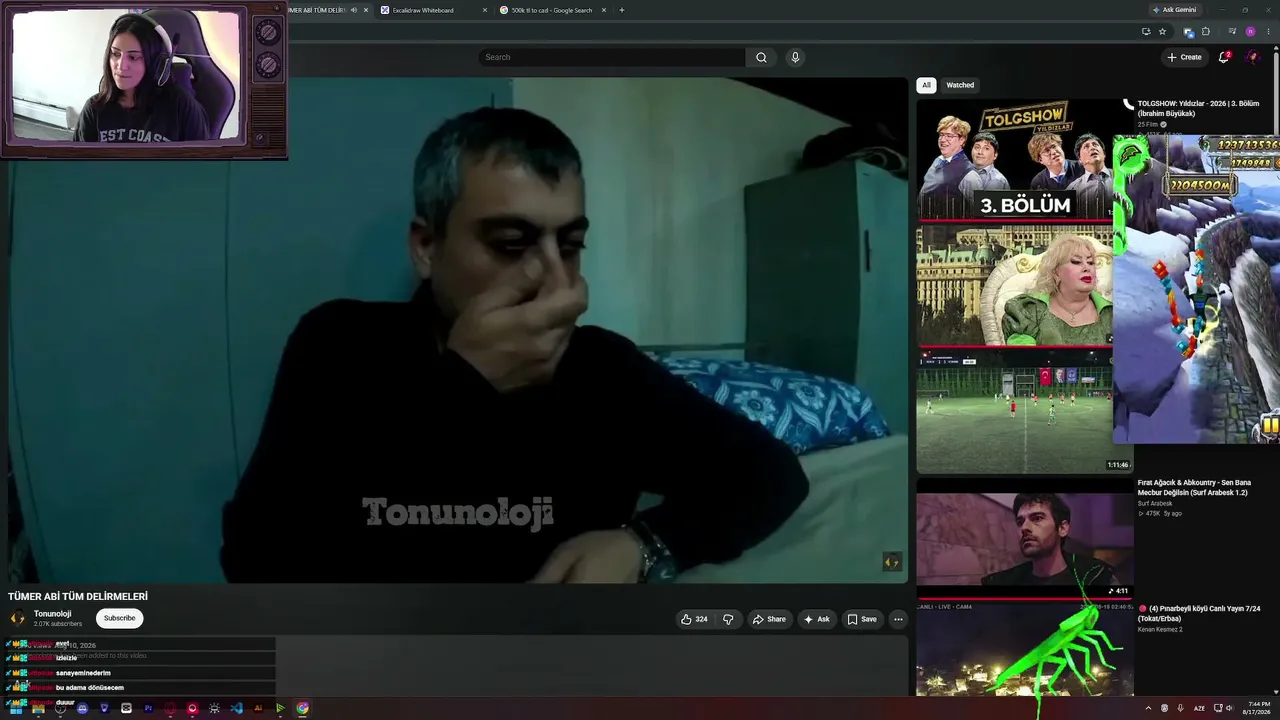Click the Ask Gemini button
The width and height of the screenshot is (1280, 720).
[1174, 10]
